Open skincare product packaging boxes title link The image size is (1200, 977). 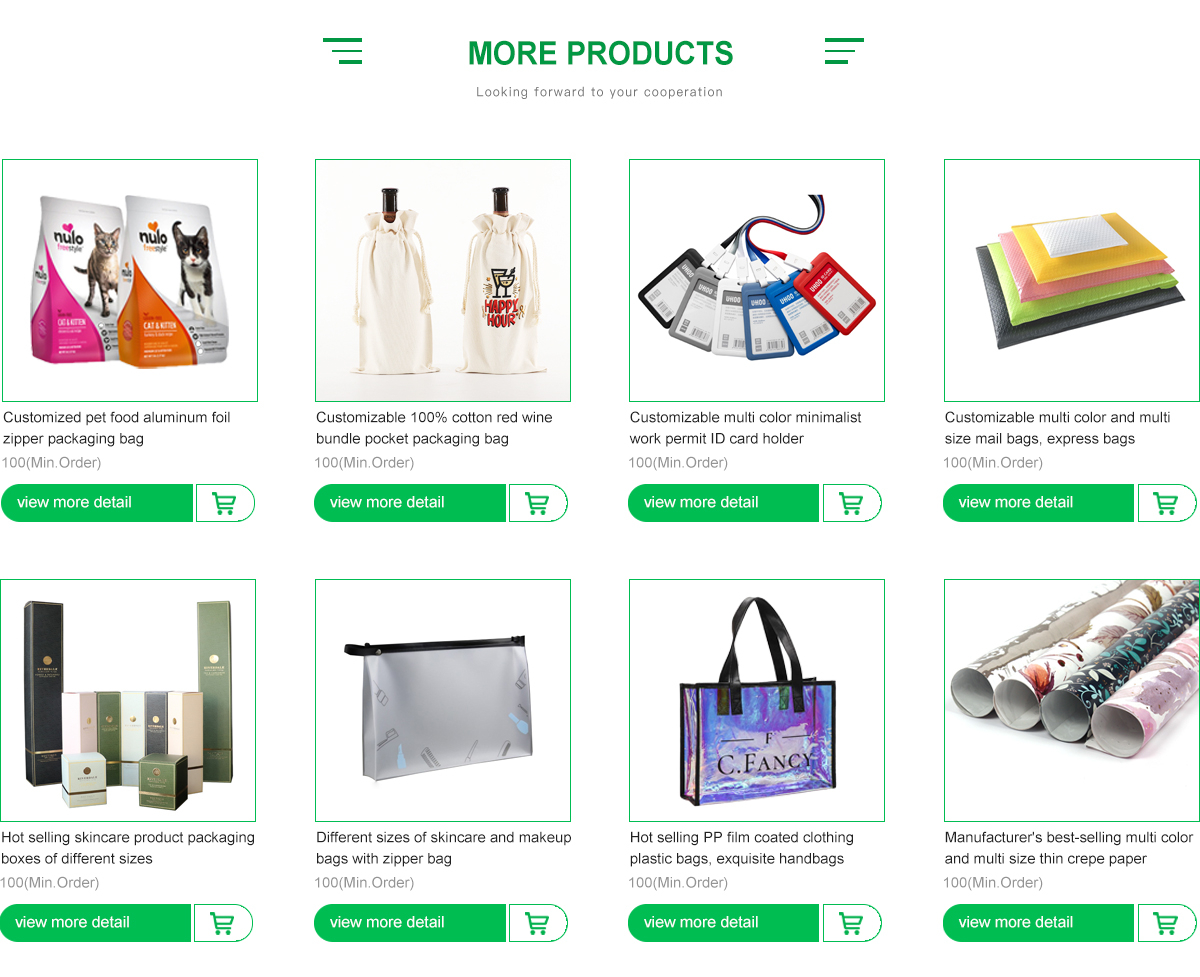(x=128, y=848)
